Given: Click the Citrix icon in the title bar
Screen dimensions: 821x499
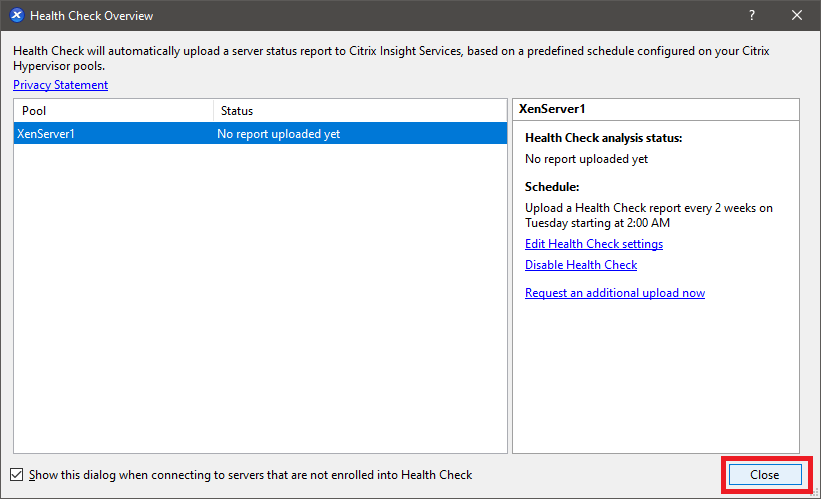Looking at the screenshot, I should (x=16, y=16).
